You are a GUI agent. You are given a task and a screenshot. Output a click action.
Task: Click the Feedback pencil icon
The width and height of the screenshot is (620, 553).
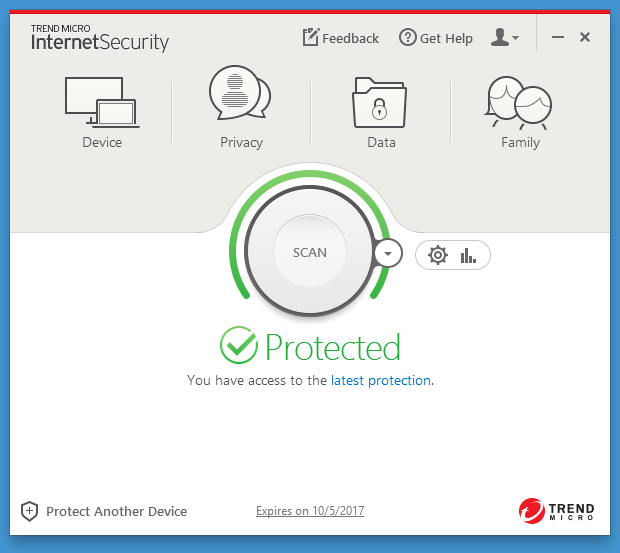tap(311, 38)
